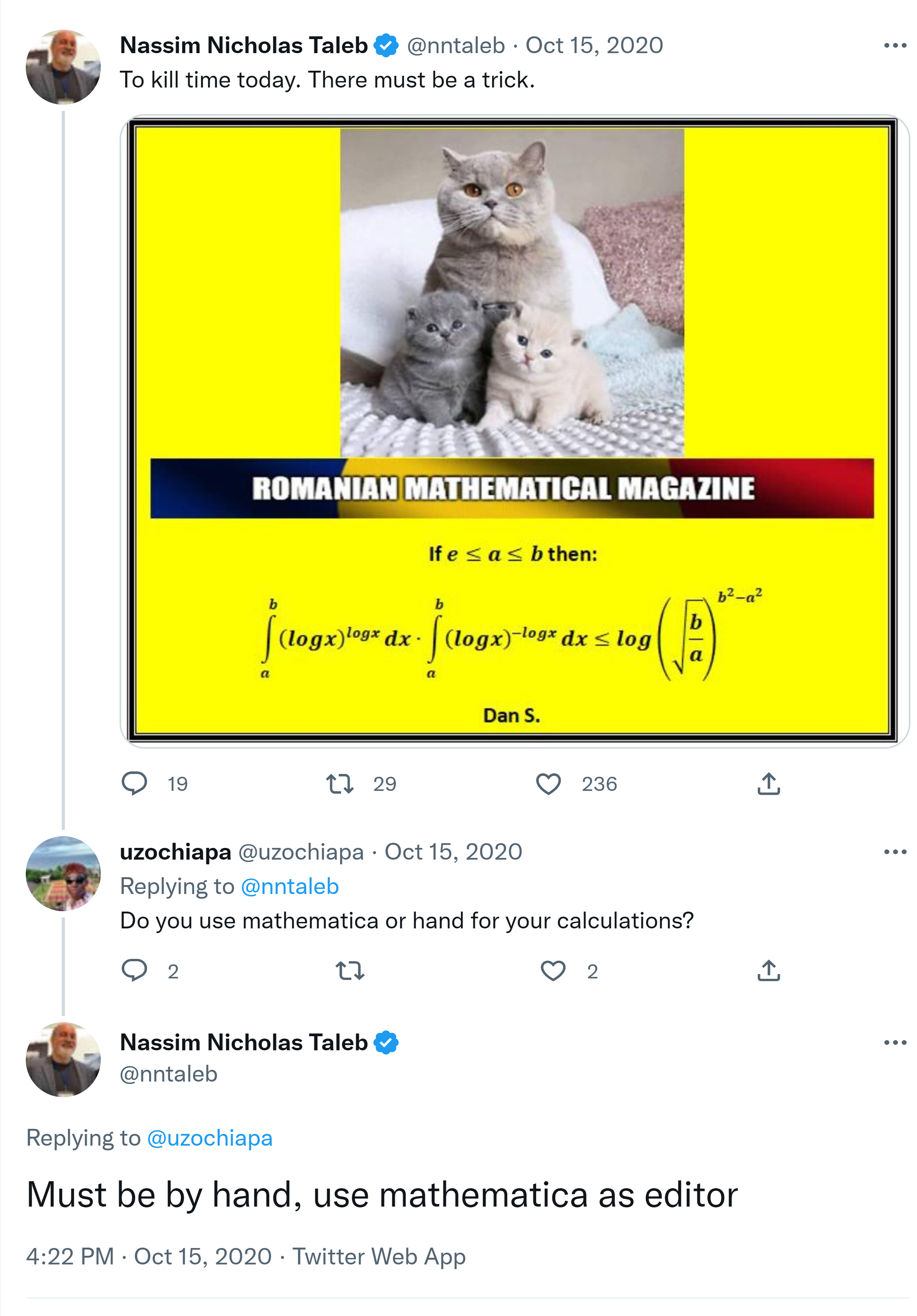Reply to Taleb's original tweet
The height and width of the screenshot is (1316, 917).
coord(135,783)
